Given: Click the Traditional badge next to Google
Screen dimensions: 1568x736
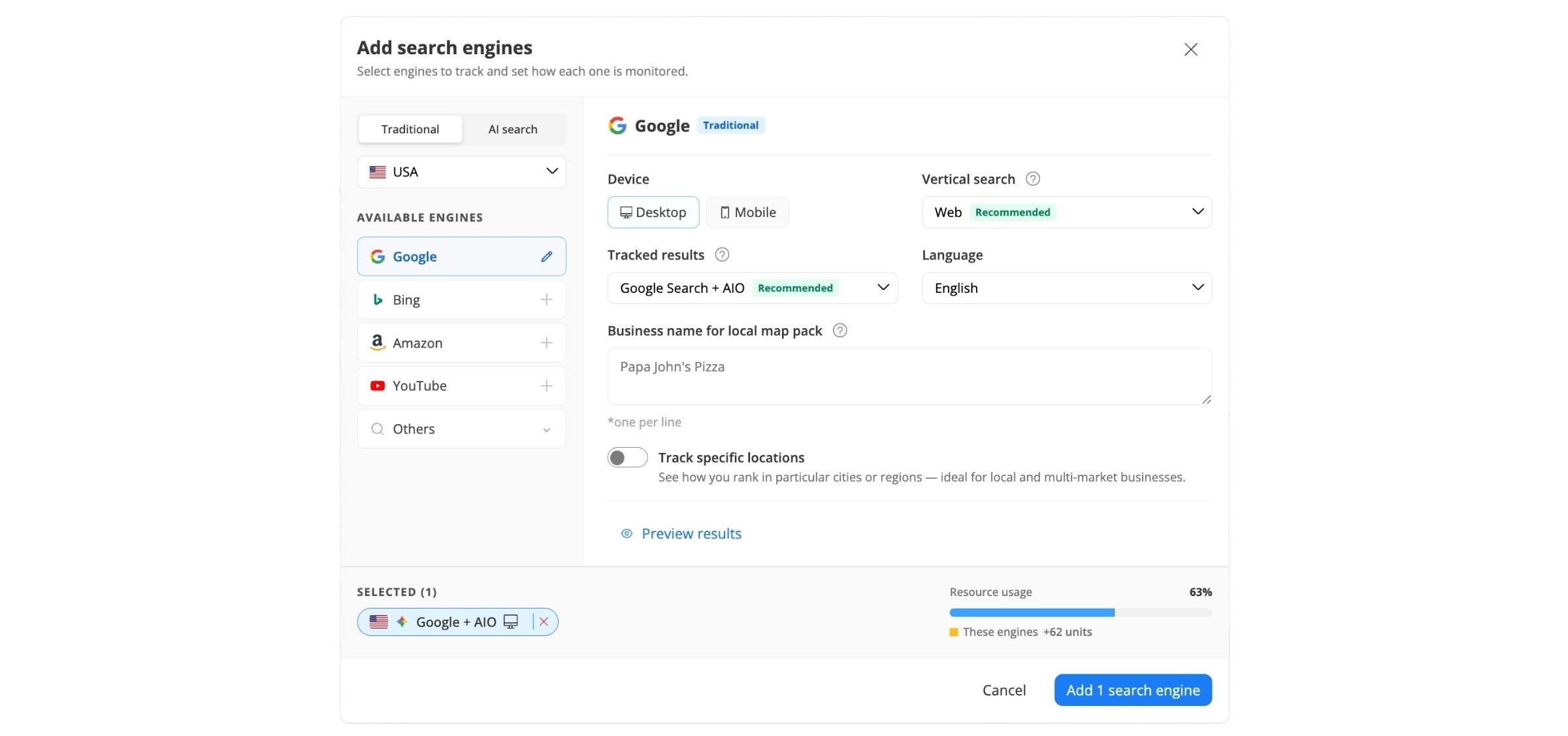Looking at the screenshot, I should (x=730, y=125).
